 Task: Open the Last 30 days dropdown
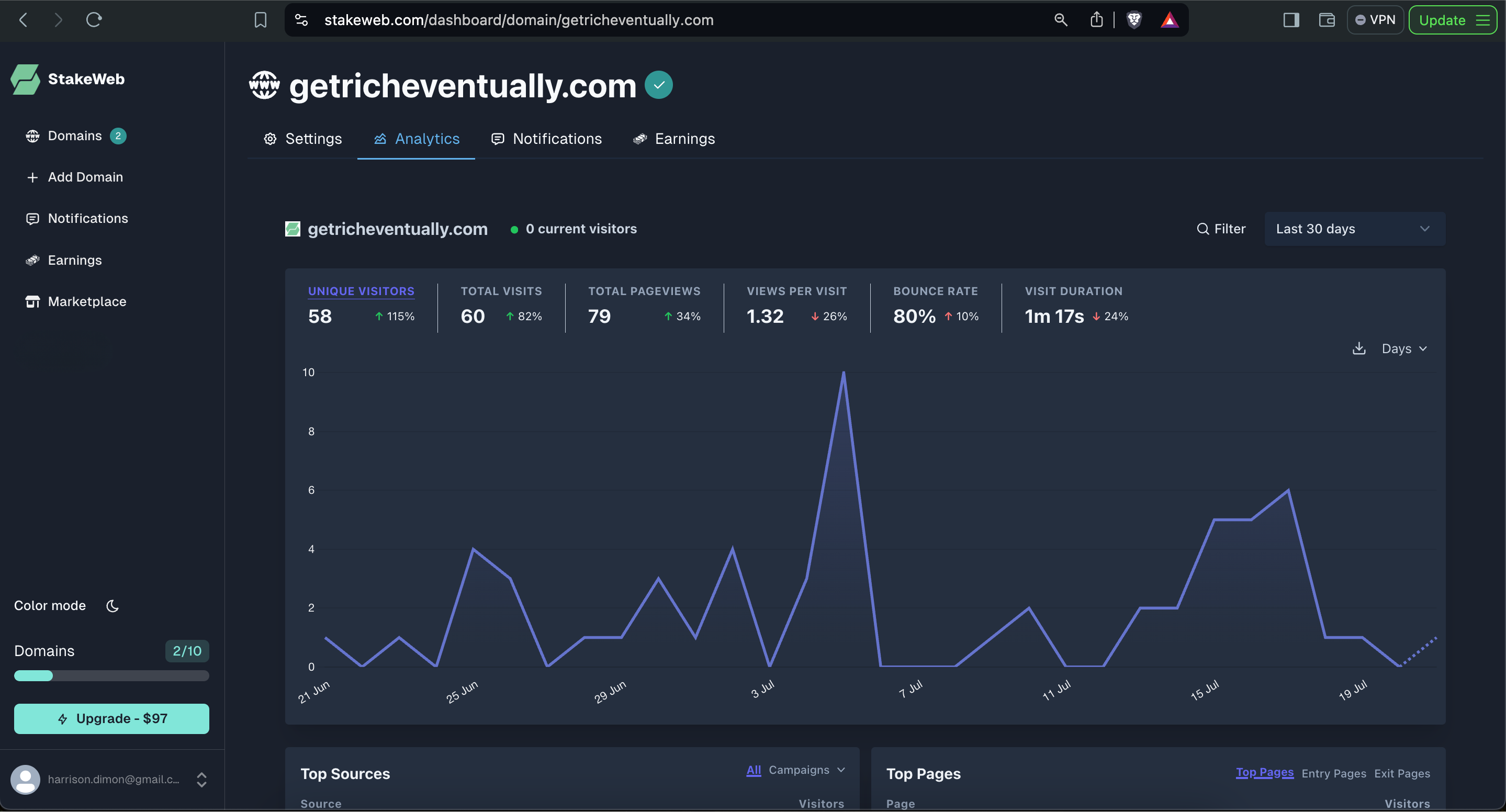1354,229
